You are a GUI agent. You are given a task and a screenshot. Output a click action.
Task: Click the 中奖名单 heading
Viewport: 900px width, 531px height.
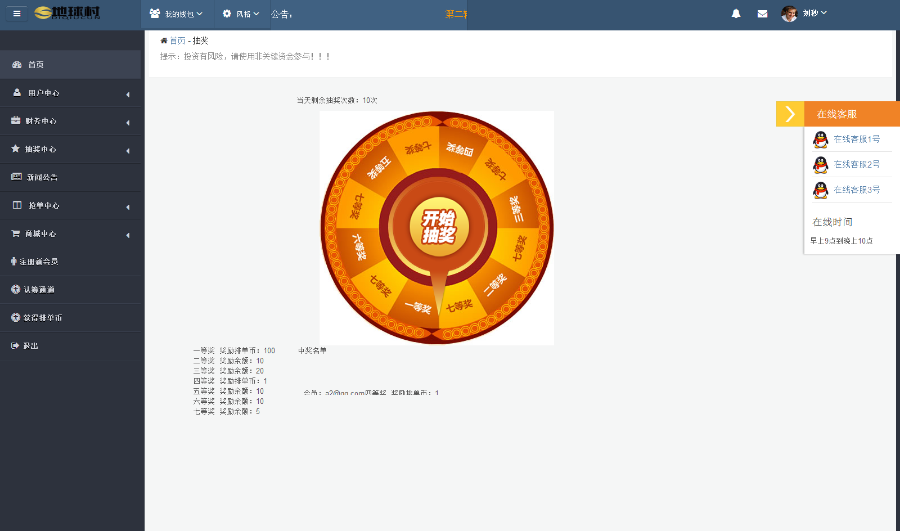pyautogui.click(x=312, y=350)
